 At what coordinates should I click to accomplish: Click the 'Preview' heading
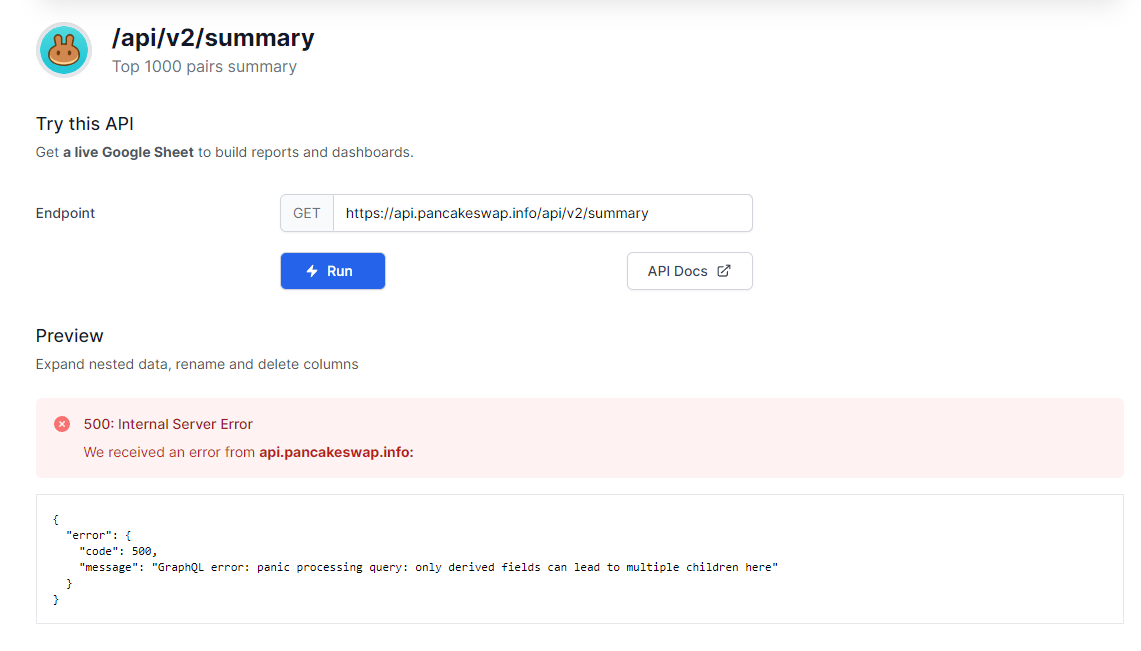click(x=70, y=336)
